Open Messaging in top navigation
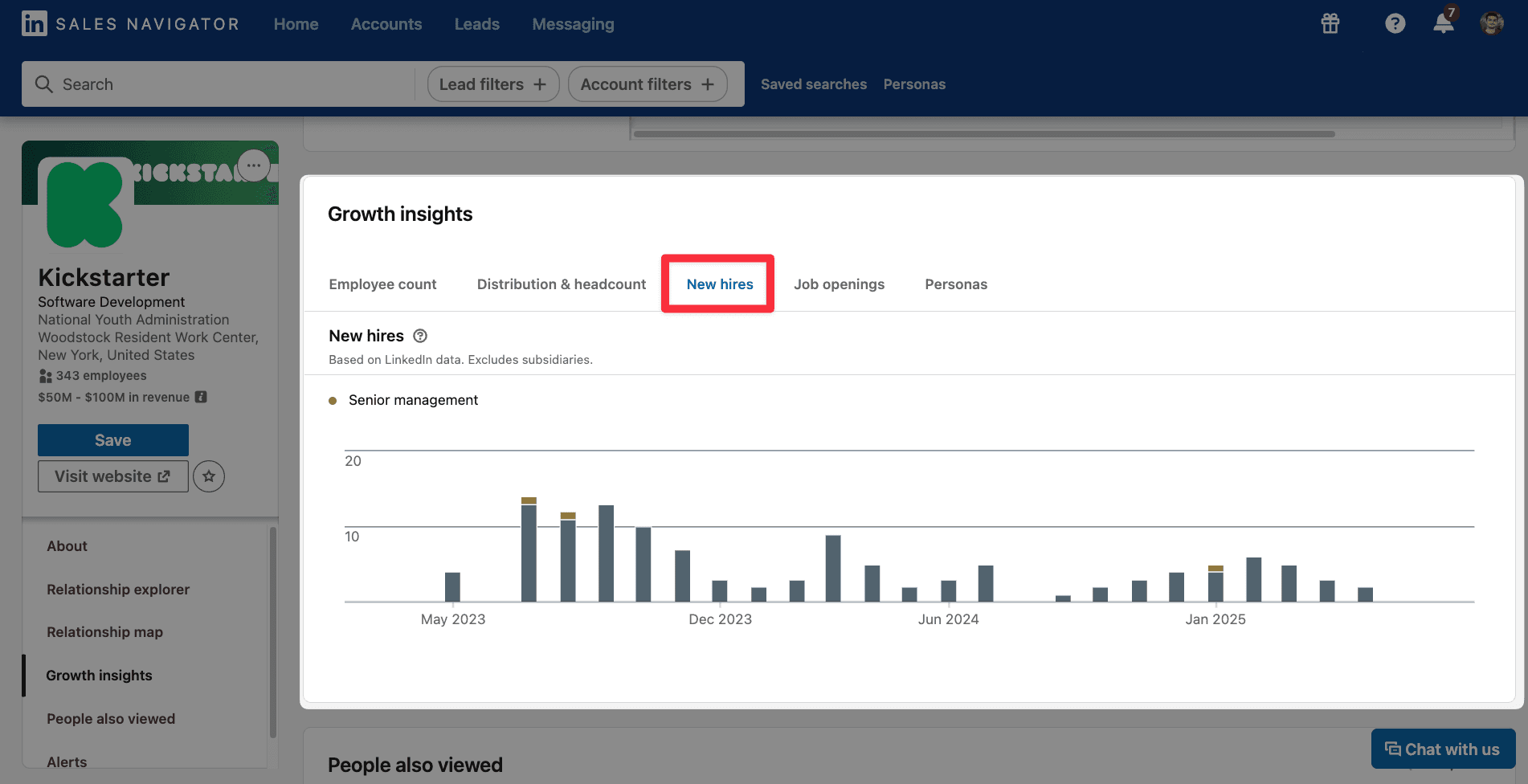The height and width of the screenshot is (784, 1528). (x=573, y=24)
